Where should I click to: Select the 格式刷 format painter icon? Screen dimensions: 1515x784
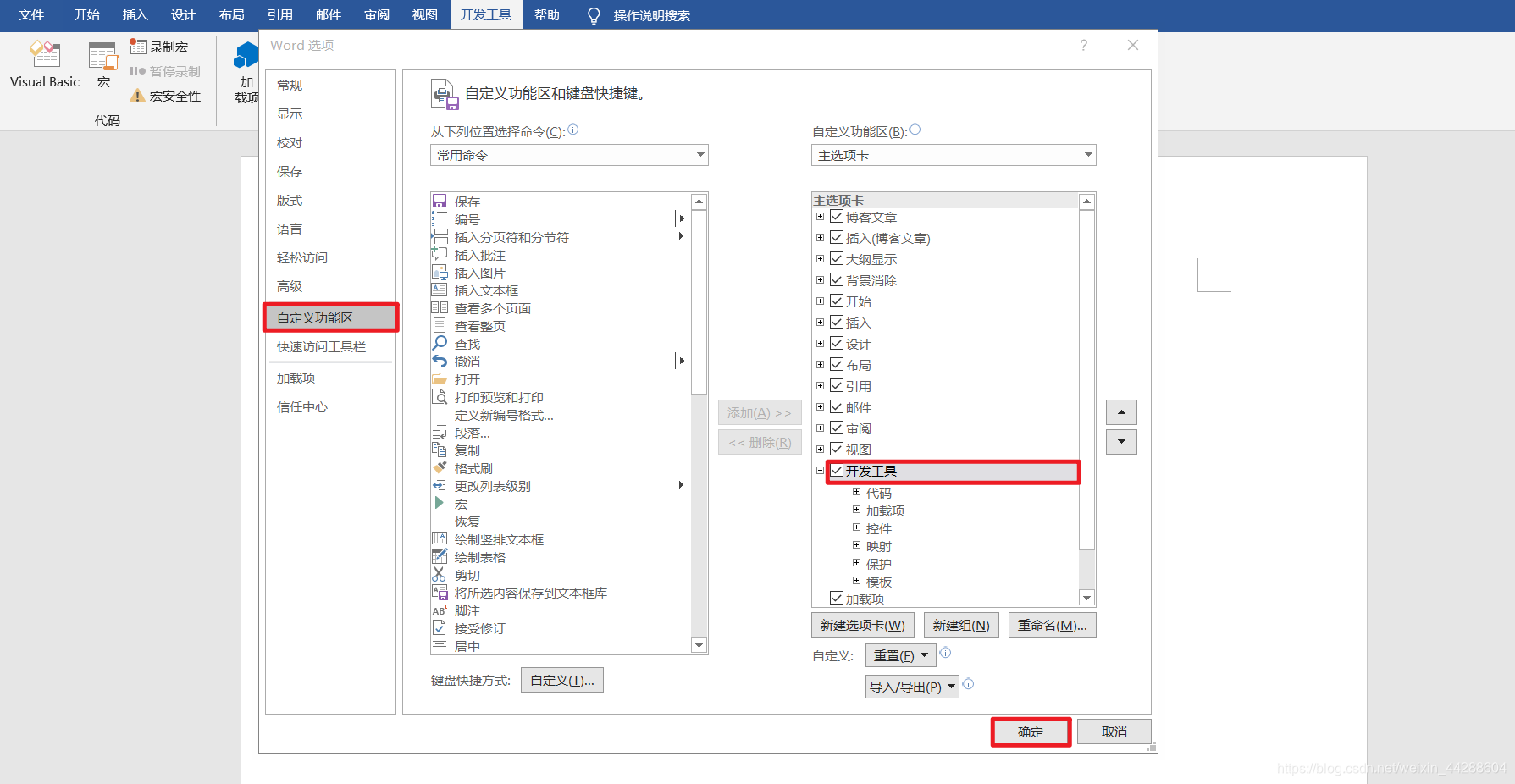click(440, 468)
